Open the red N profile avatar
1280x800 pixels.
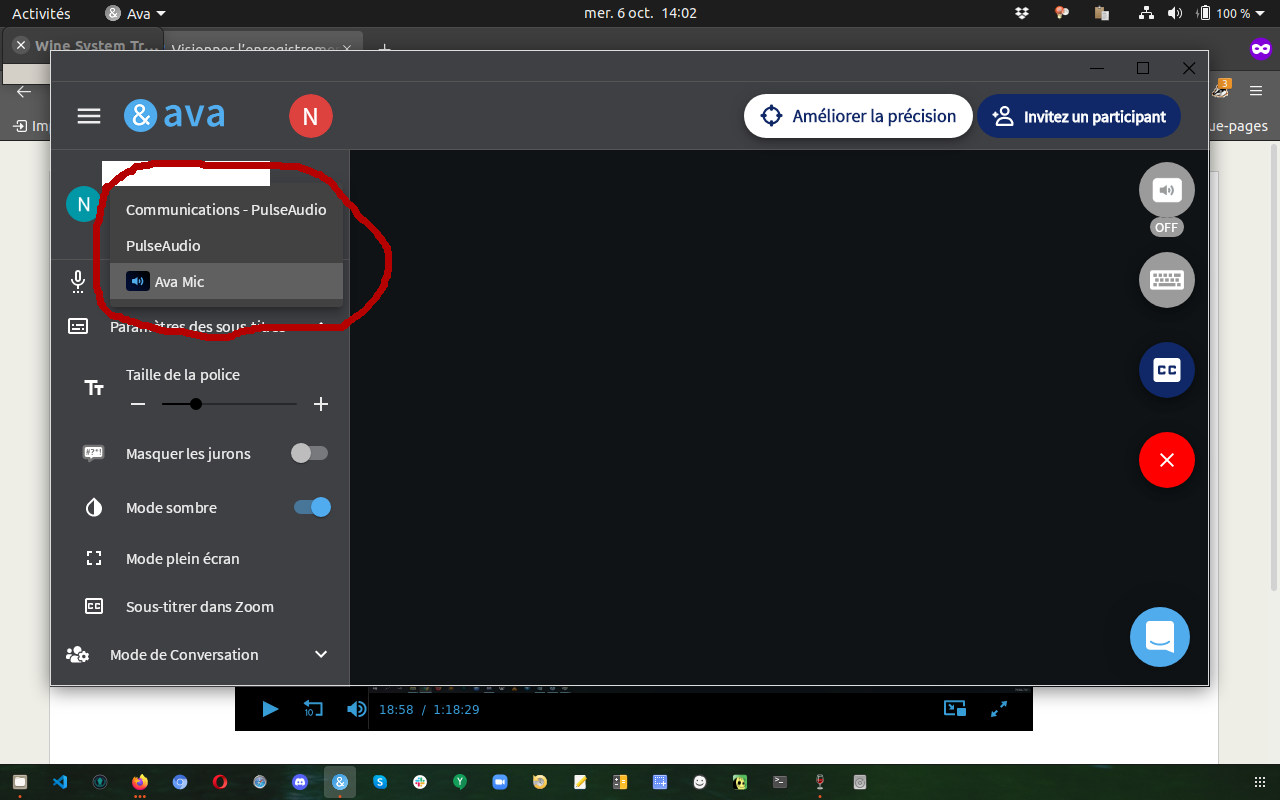point(310,116)
